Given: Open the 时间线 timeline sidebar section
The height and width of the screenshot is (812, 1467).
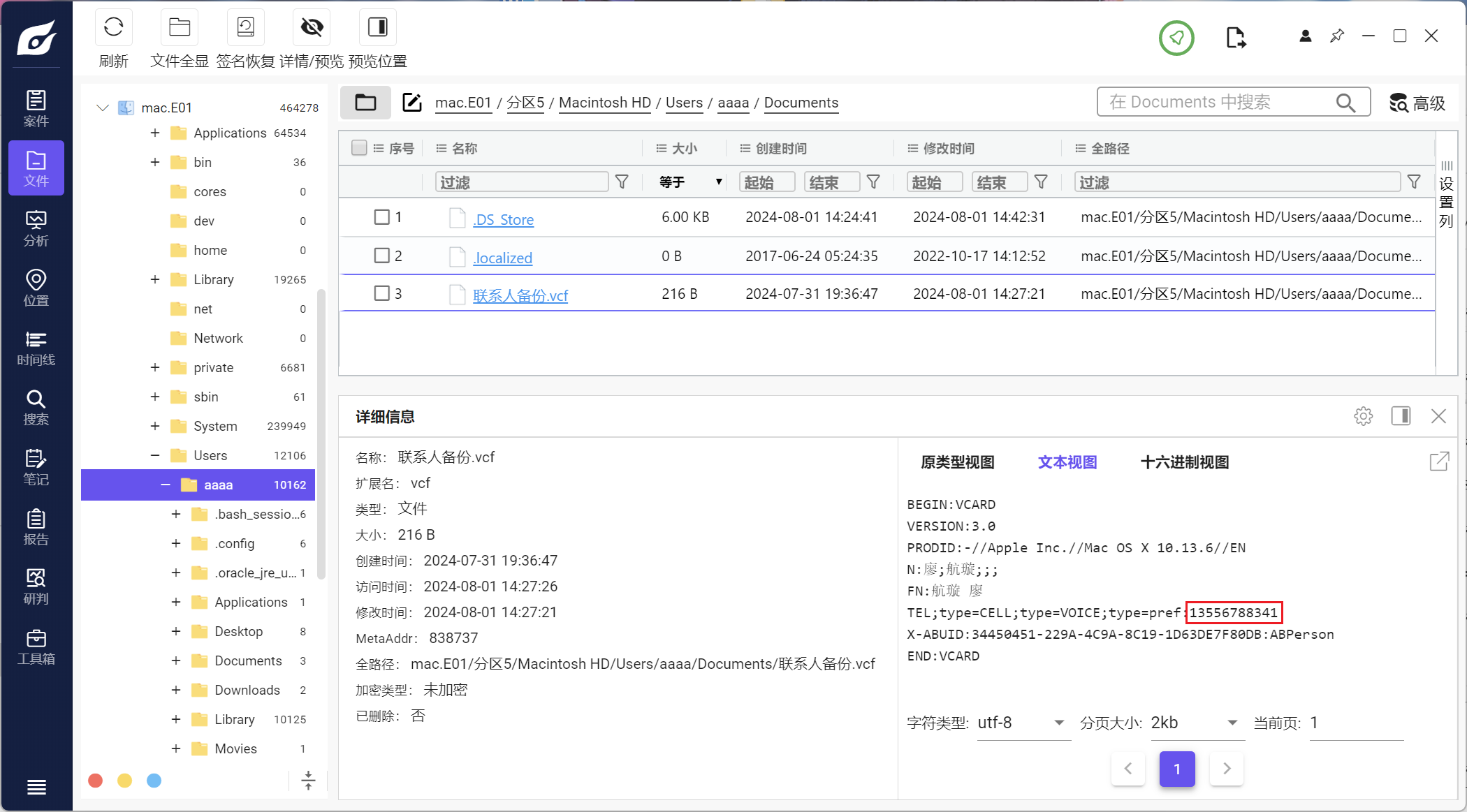Looking at the screenshot, I should 36,348.
